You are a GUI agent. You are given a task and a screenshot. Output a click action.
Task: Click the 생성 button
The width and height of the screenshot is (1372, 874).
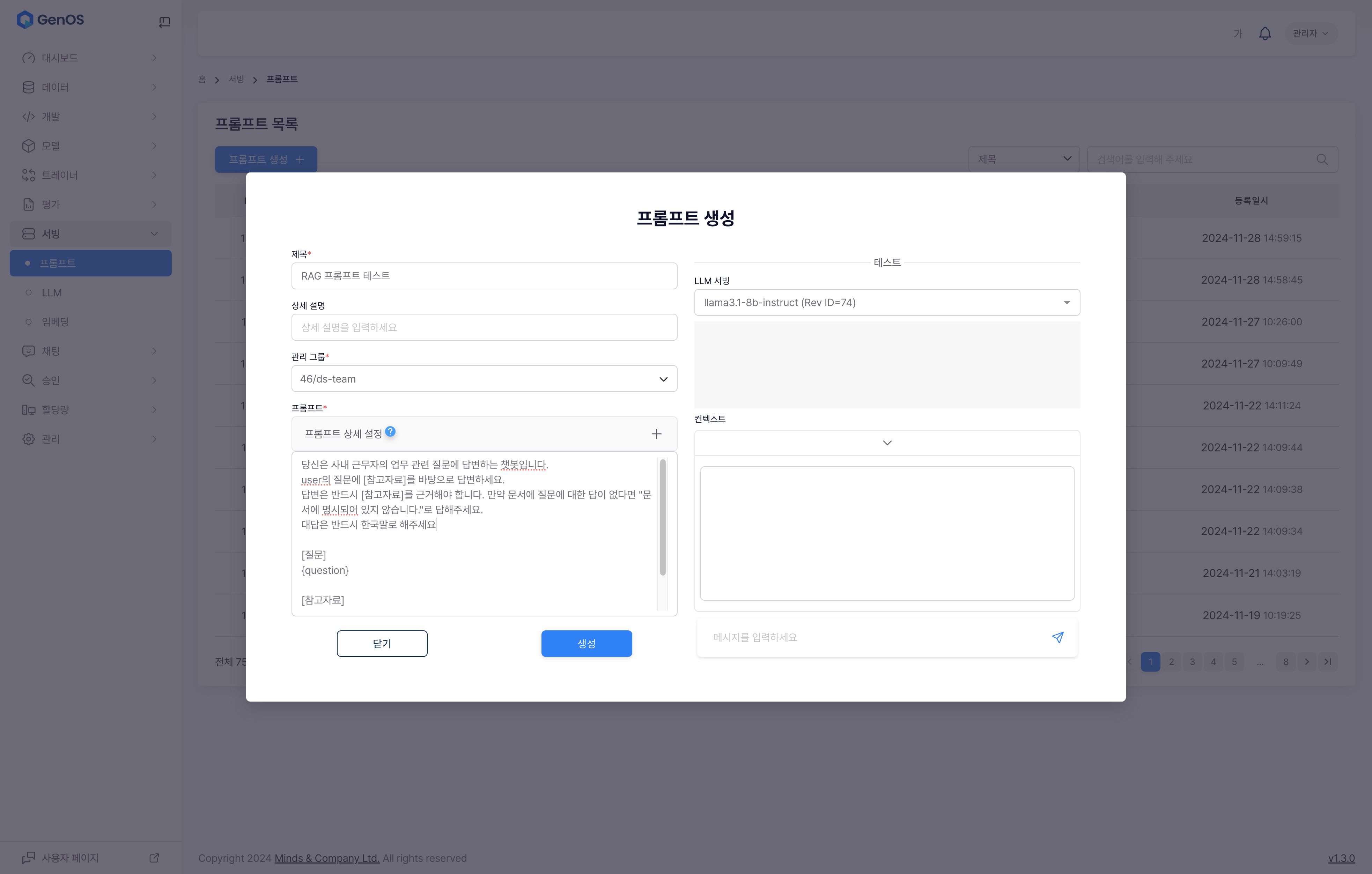[x=586, y=643]
